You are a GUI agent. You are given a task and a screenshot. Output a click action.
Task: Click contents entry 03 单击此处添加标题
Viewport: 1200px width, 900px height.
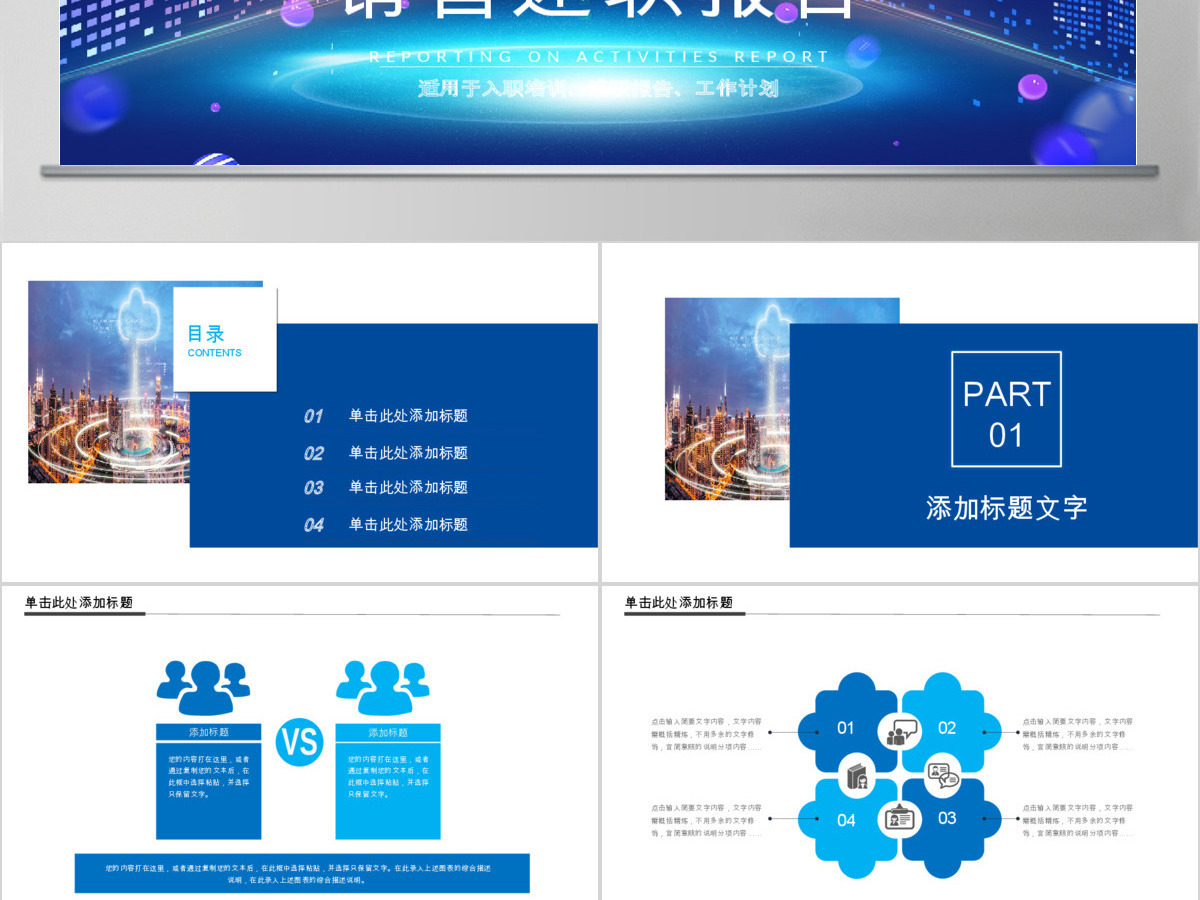pos(386,487)
